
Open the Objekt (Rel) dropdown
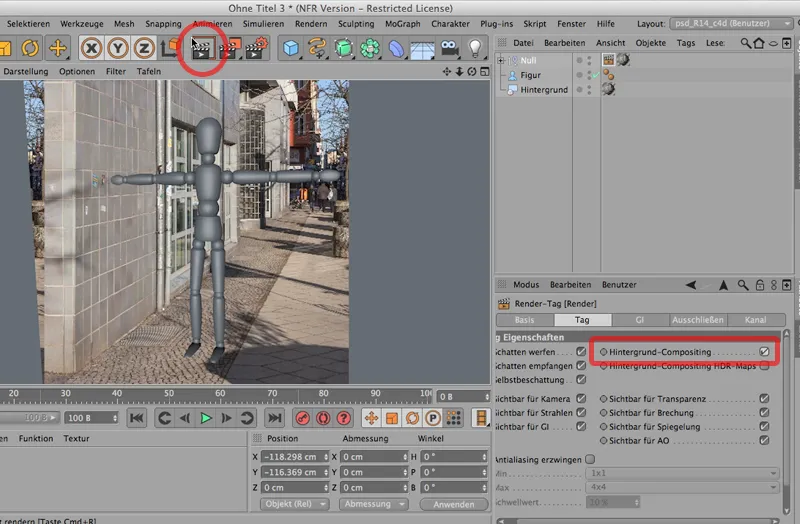[x=295, y=504]
